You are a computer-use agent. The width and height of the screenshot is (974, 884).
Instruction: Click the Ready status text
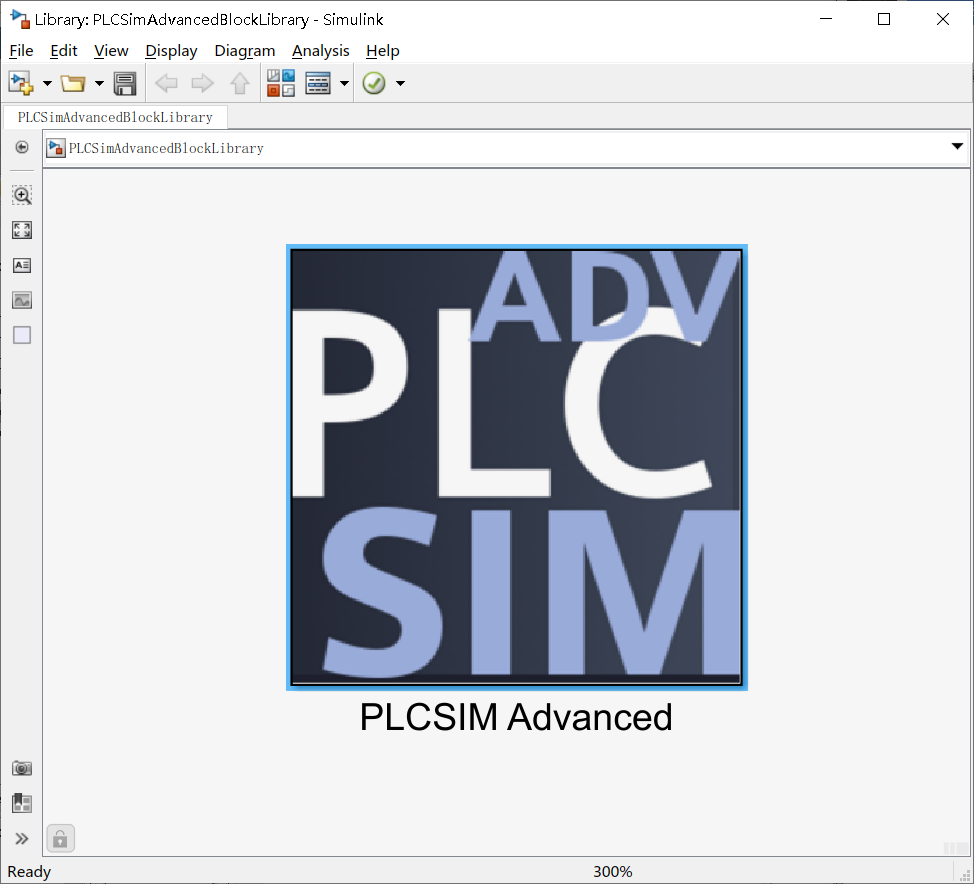click(x=29, y=872)
